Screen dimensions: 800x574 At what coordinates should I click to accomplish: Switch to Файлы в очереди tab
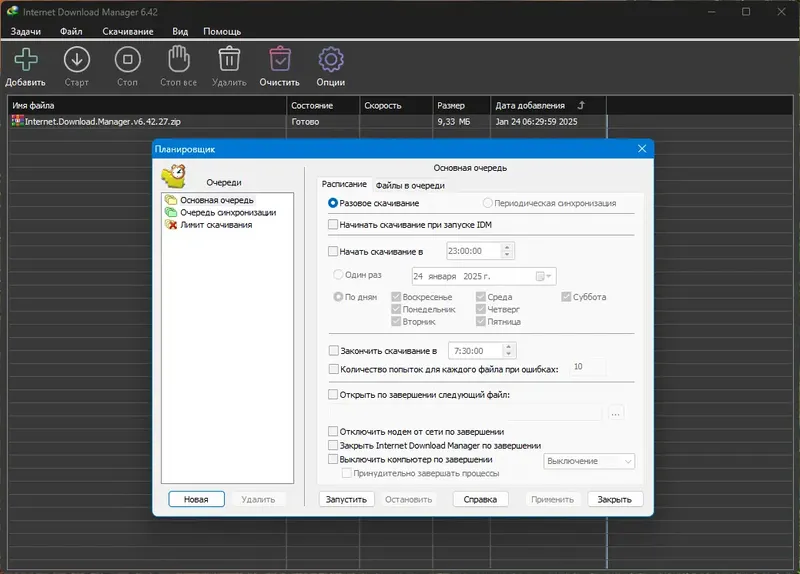410,186
